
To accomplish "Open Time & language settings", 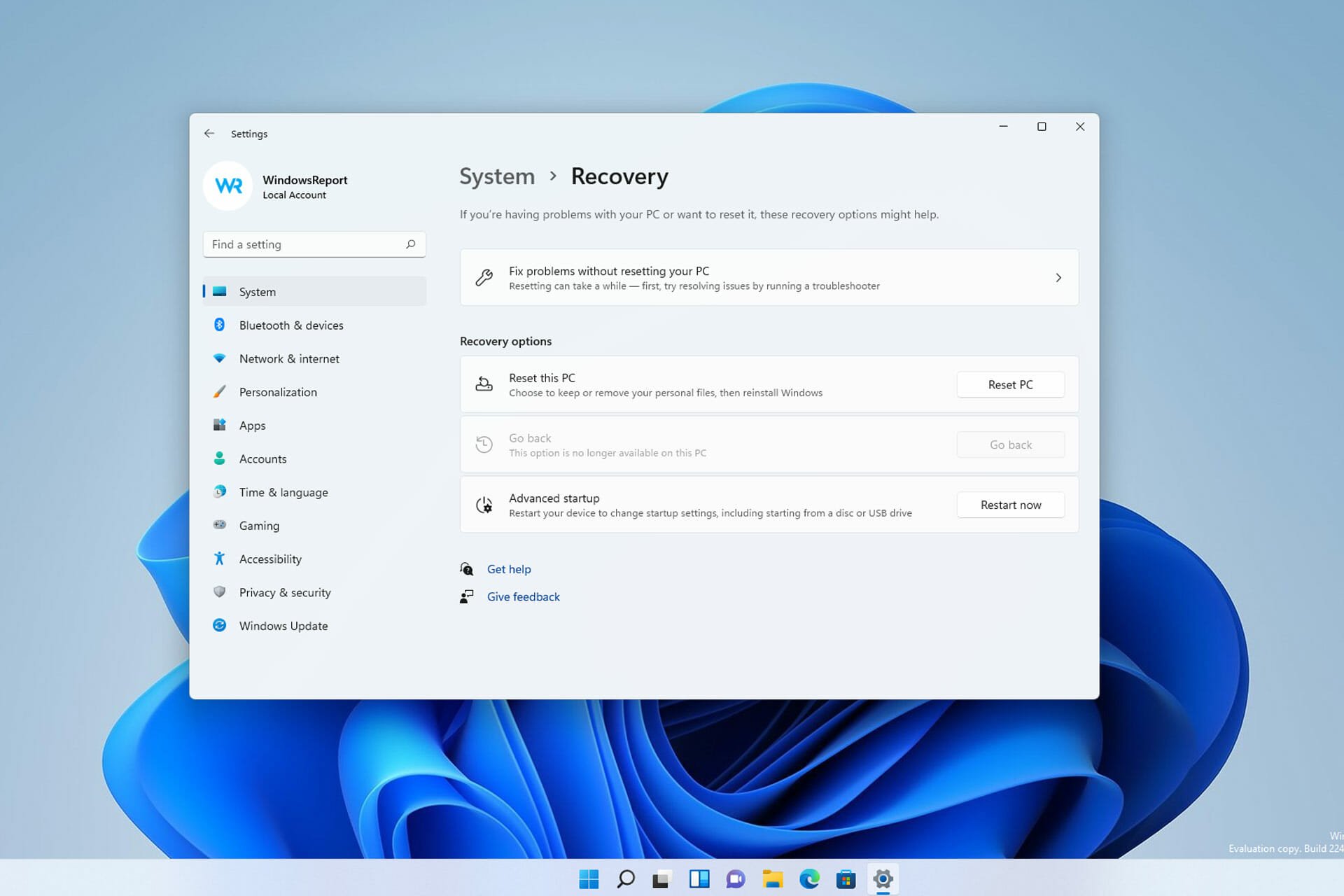I will (x=314, y=492).
